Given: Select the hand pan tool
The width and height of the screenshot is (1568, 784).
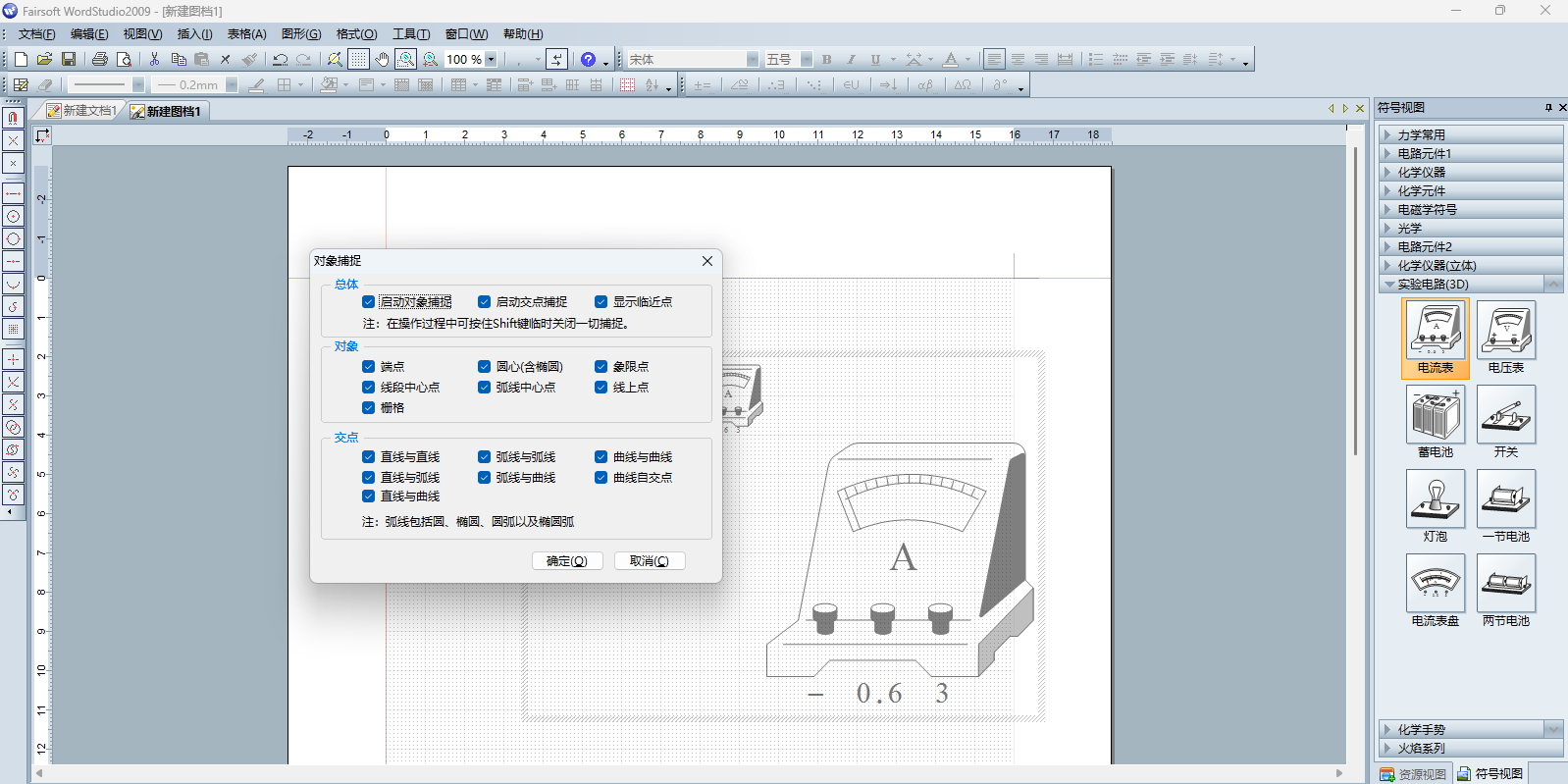Looking at the screenshot, I should pyautogui.click(x=383, y=60).
